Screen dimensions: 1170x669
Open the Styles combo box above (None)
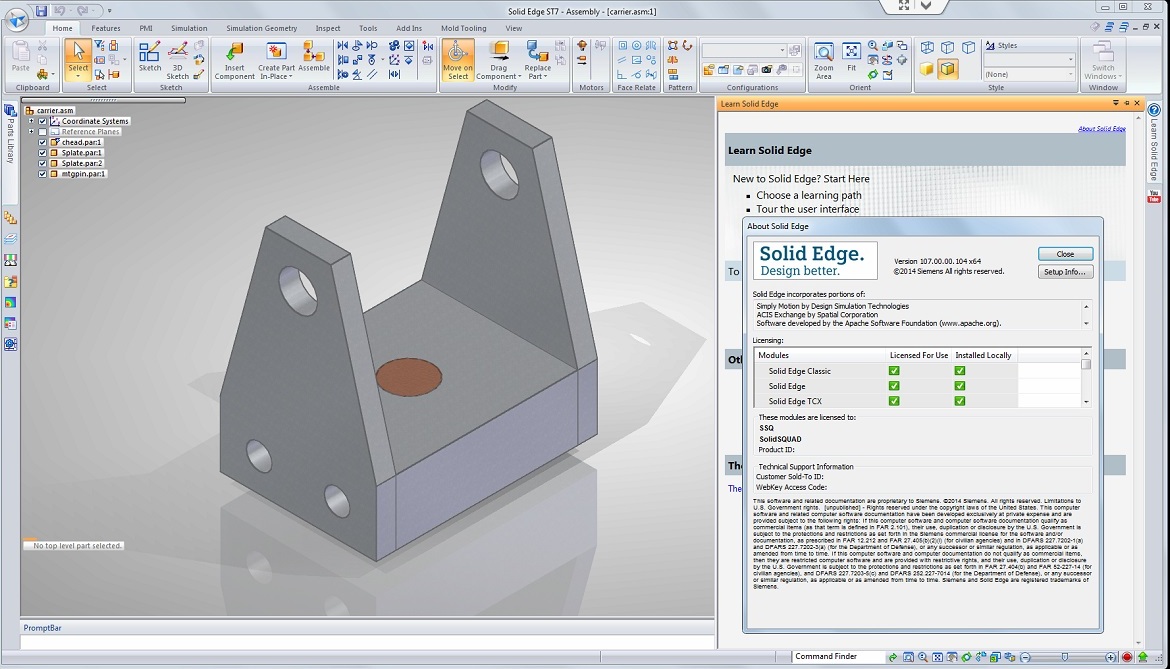click(x=1029, y=59)
